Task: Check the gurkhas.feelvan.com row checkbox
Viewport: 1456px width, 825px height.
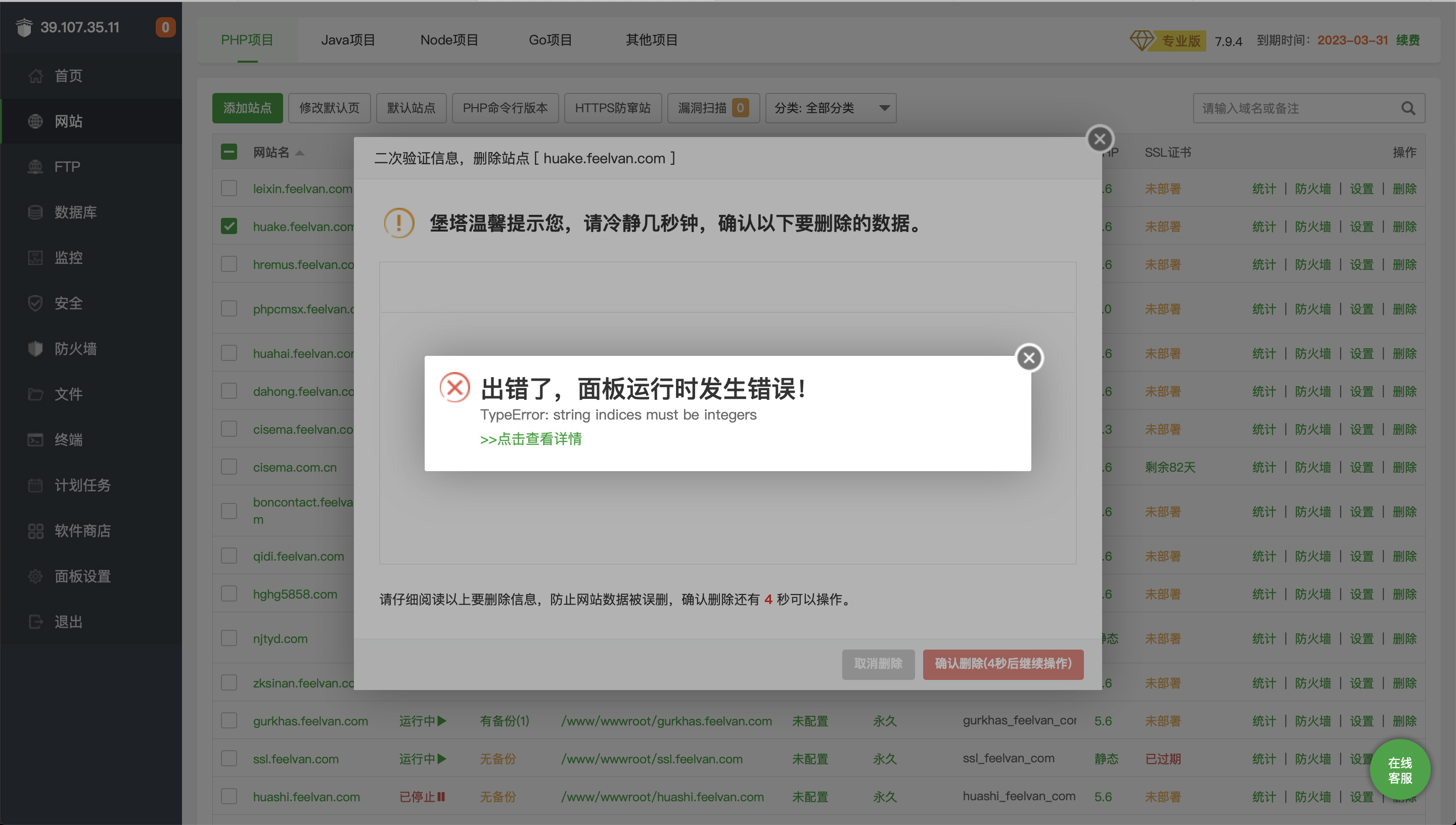Action: (229, 721)
